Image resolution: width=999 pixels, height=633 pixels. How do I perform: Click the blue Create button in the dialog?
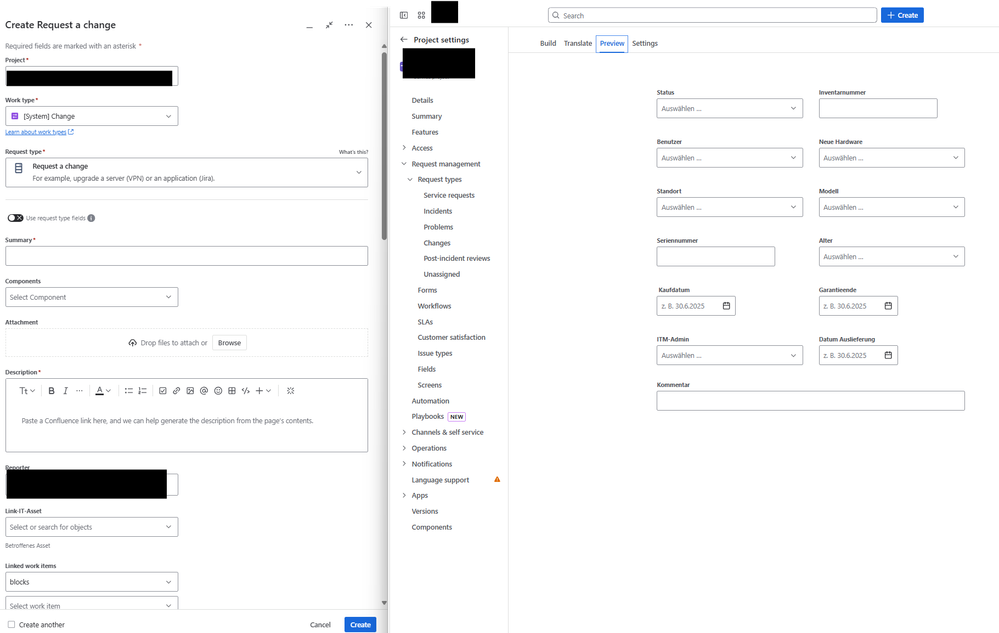359,623
